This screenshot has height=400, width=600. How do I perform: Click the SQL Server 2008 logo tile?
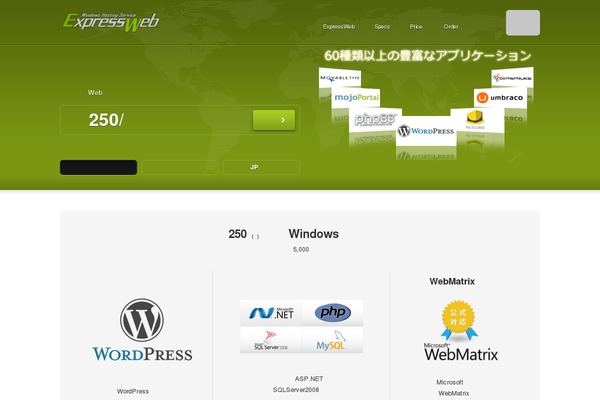[271, 340]
